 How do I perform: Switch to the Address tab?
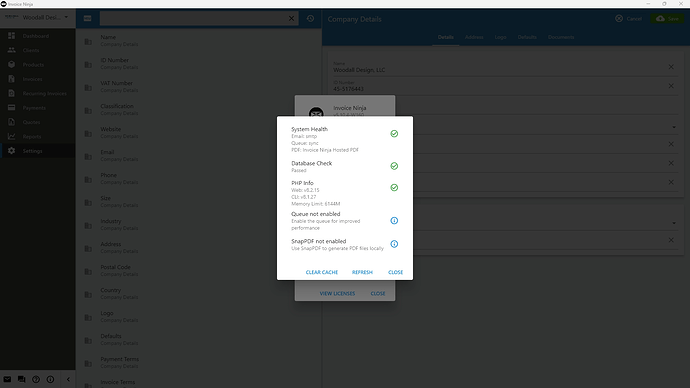click(x=474, y=37)
